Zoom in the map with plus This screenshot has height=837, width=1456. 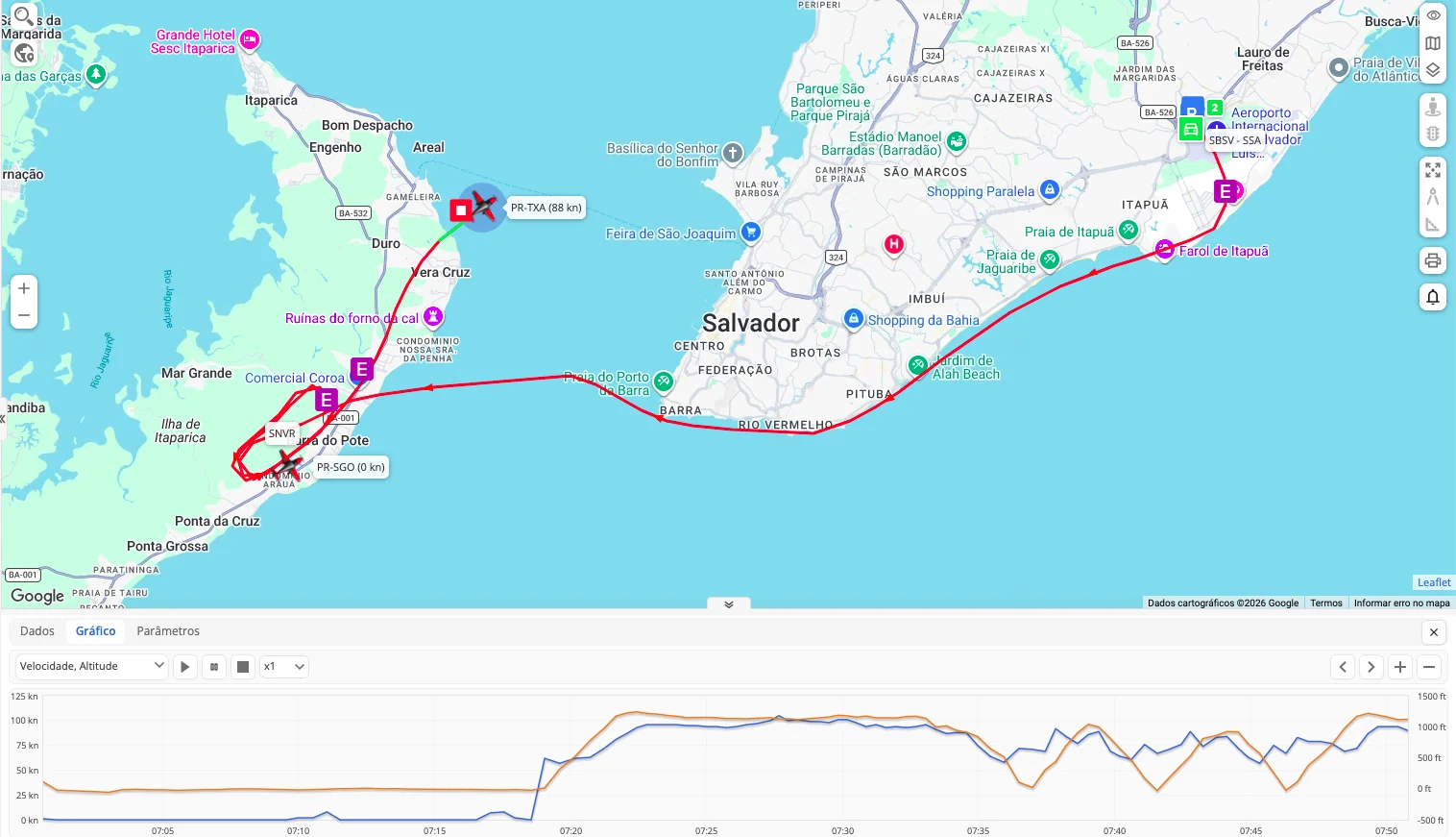tap(24, 288)
